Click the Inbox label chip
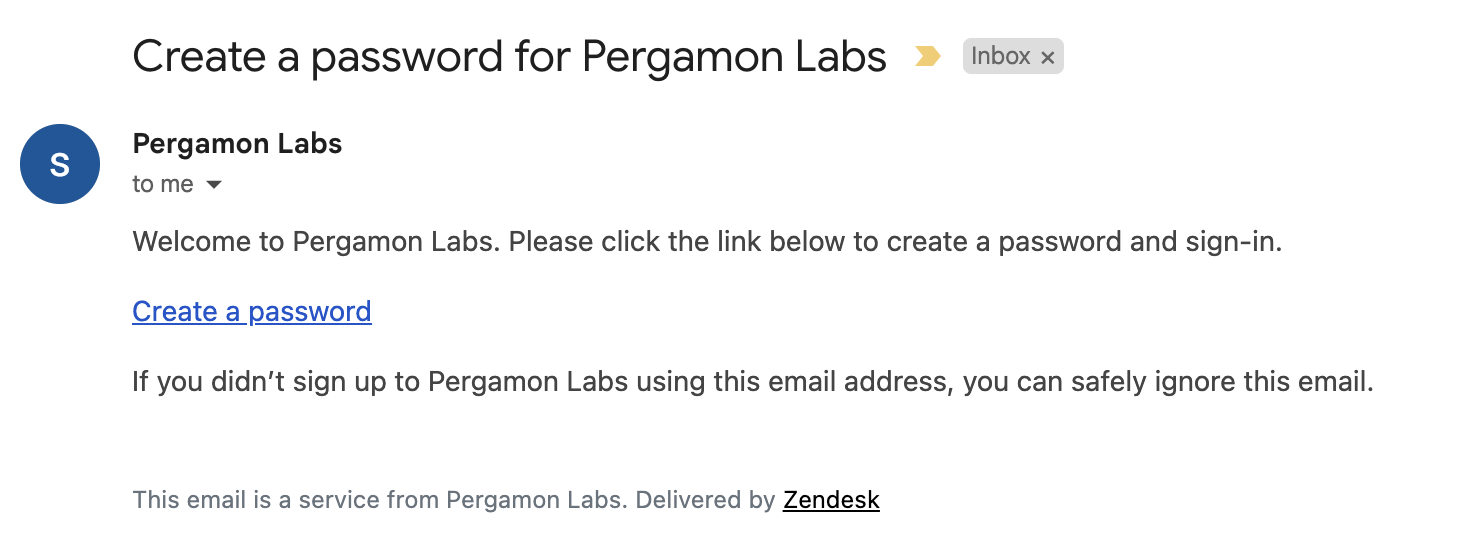This screenshot has width=1484, height=558. (1013, 57)
